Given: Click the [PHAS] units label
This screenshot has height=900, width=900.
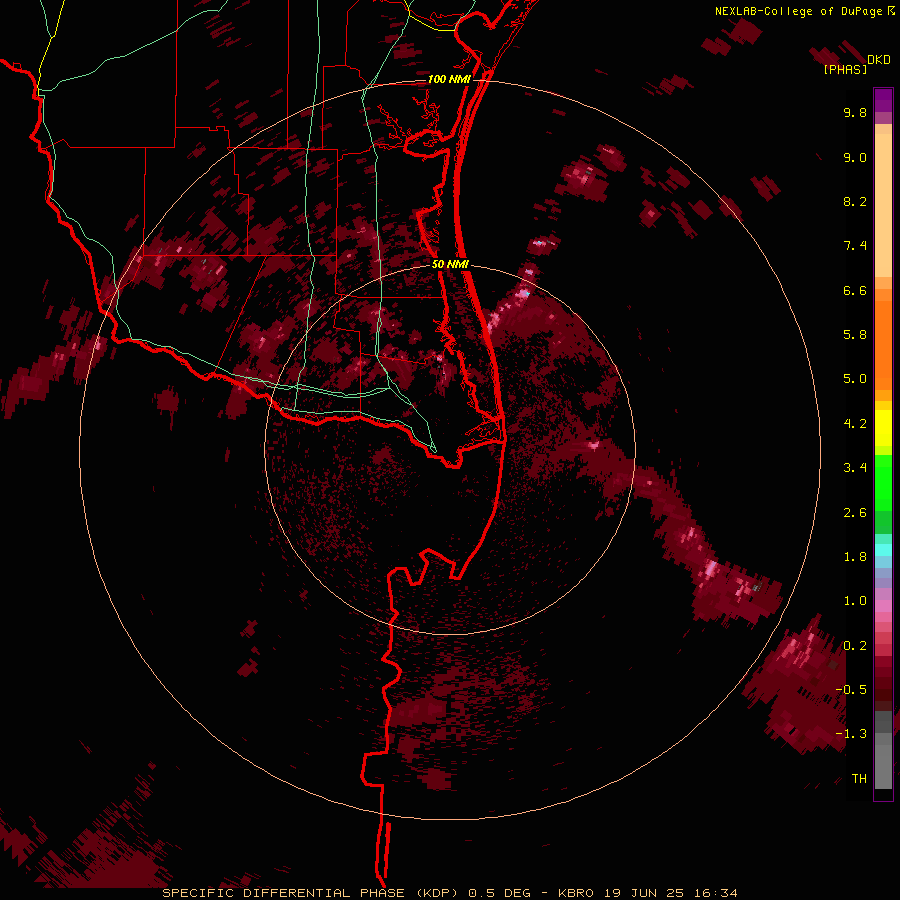Looking at the screenshot, I should coord(845,70).
